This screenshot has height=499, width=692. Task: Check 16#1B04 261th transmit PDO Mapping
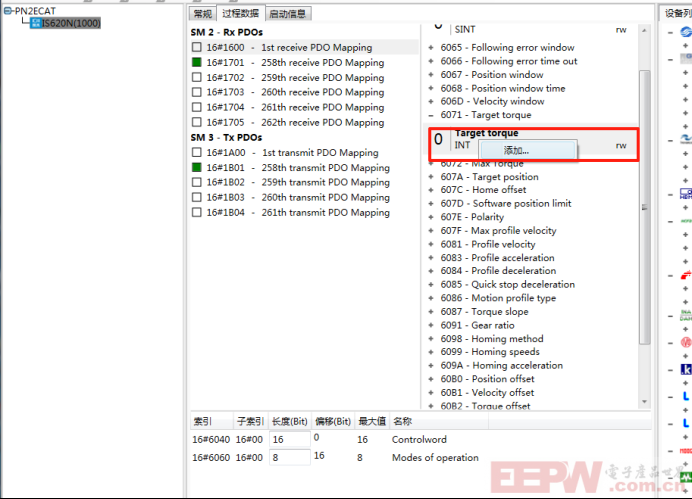197,212
